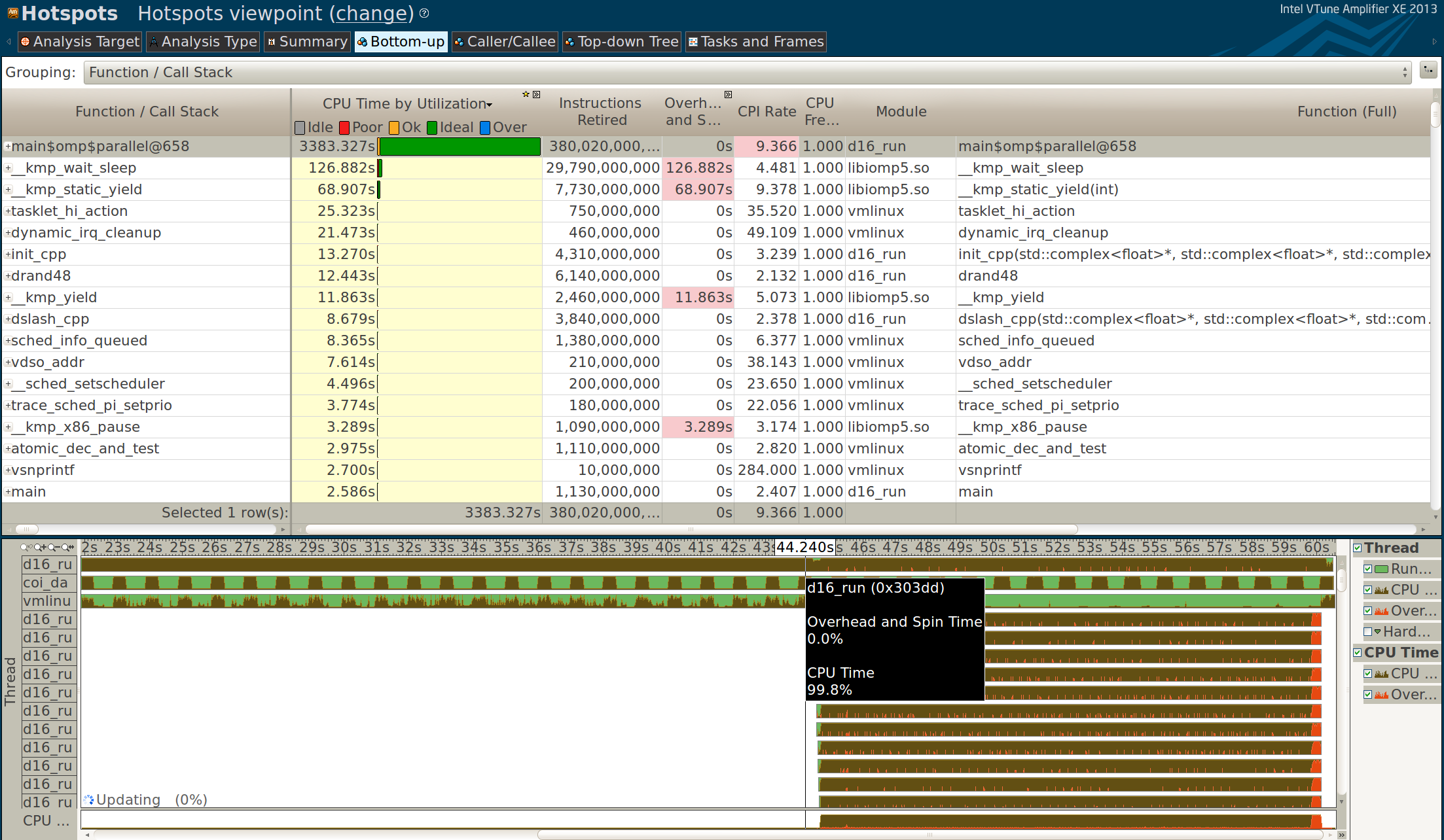The image size is (1444, 840).
Task: Click call stack mode button right of Grouping
Action: (1428, 70)
